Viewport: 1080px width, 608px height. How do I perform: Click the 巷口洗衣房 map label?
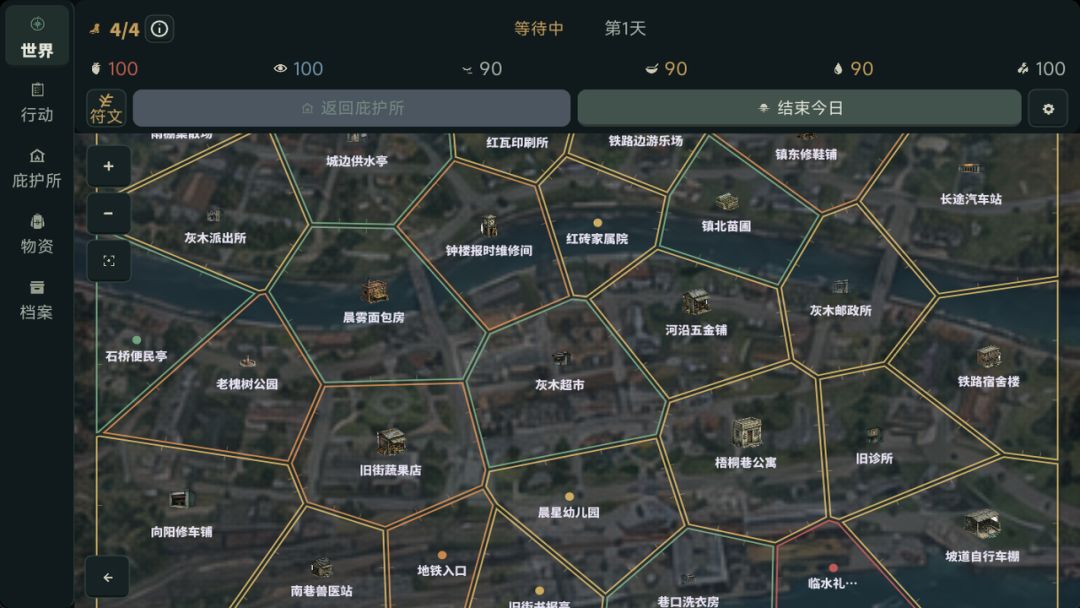point(688,601)
